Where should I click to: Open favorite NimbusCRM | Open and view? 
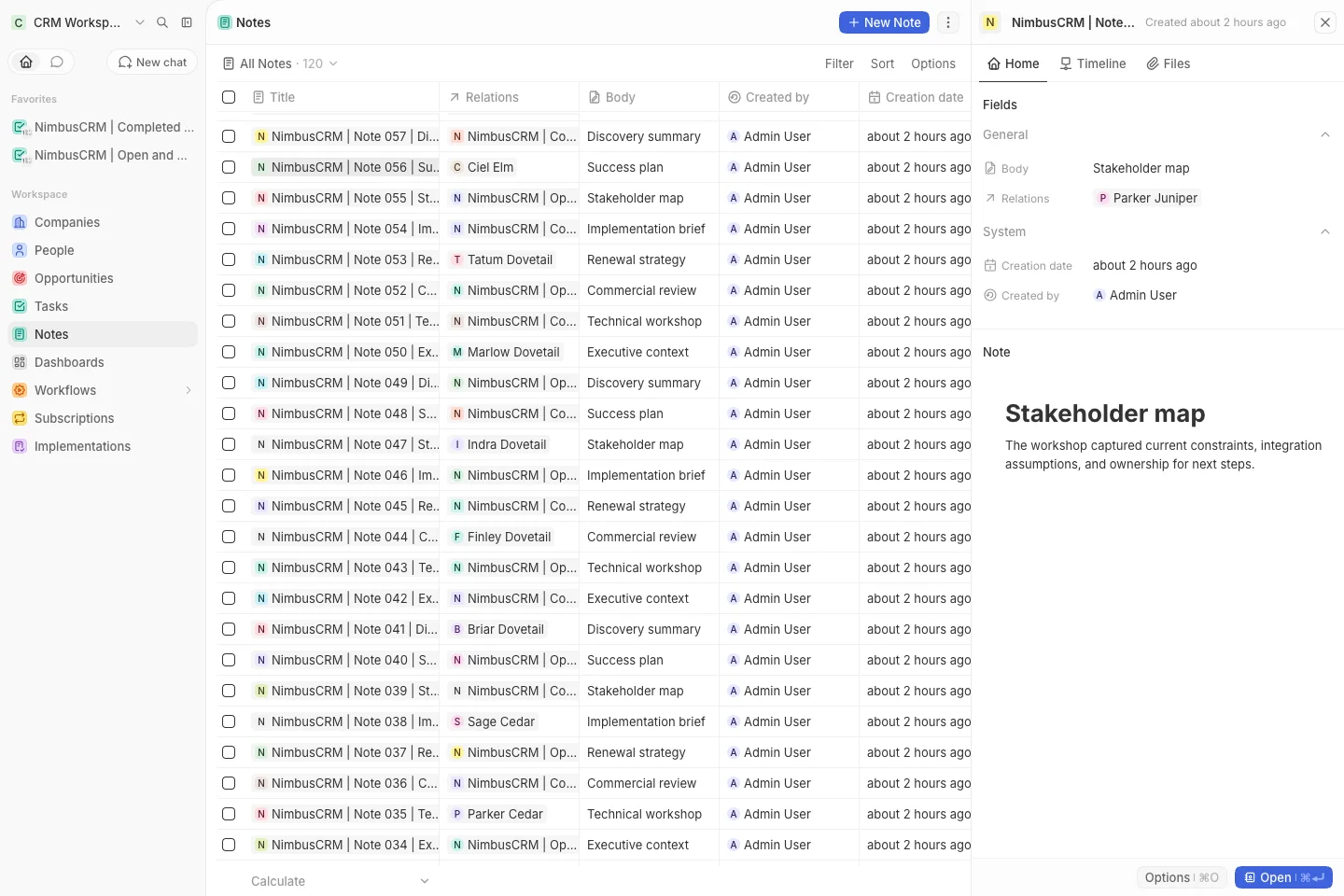coord(103,155)
